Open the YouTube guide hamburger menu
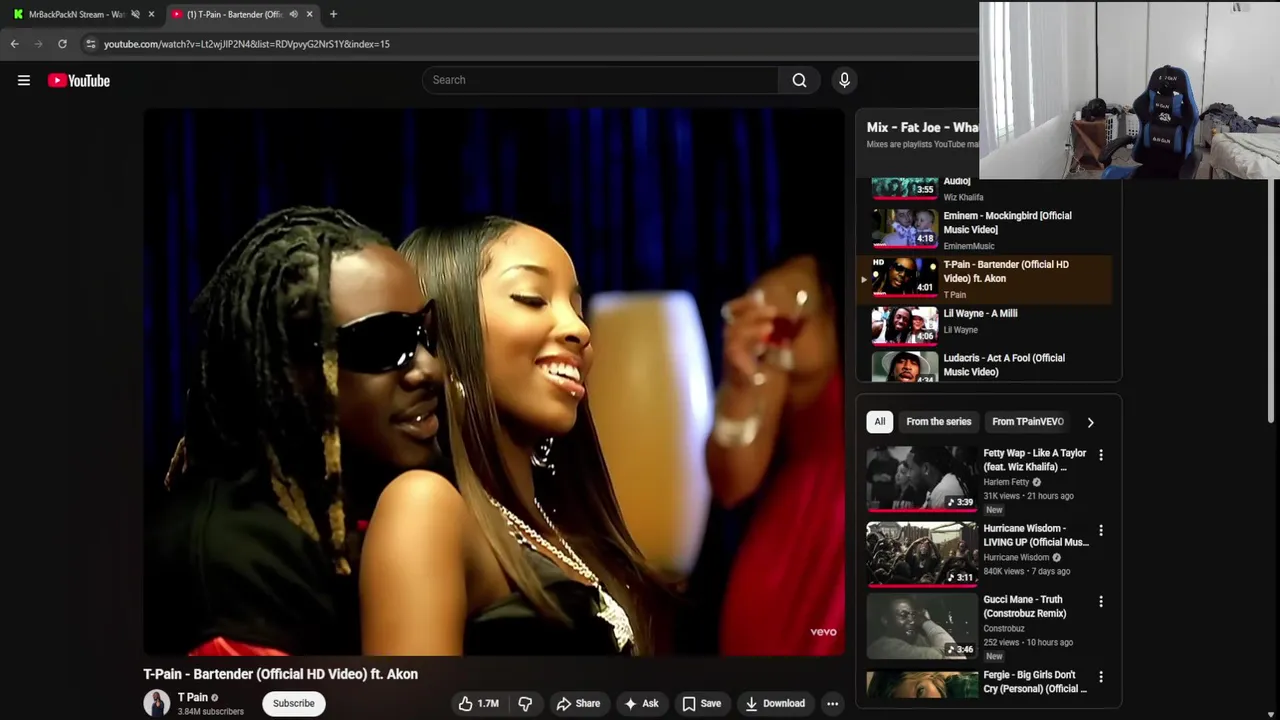 [x=24, y=81]
